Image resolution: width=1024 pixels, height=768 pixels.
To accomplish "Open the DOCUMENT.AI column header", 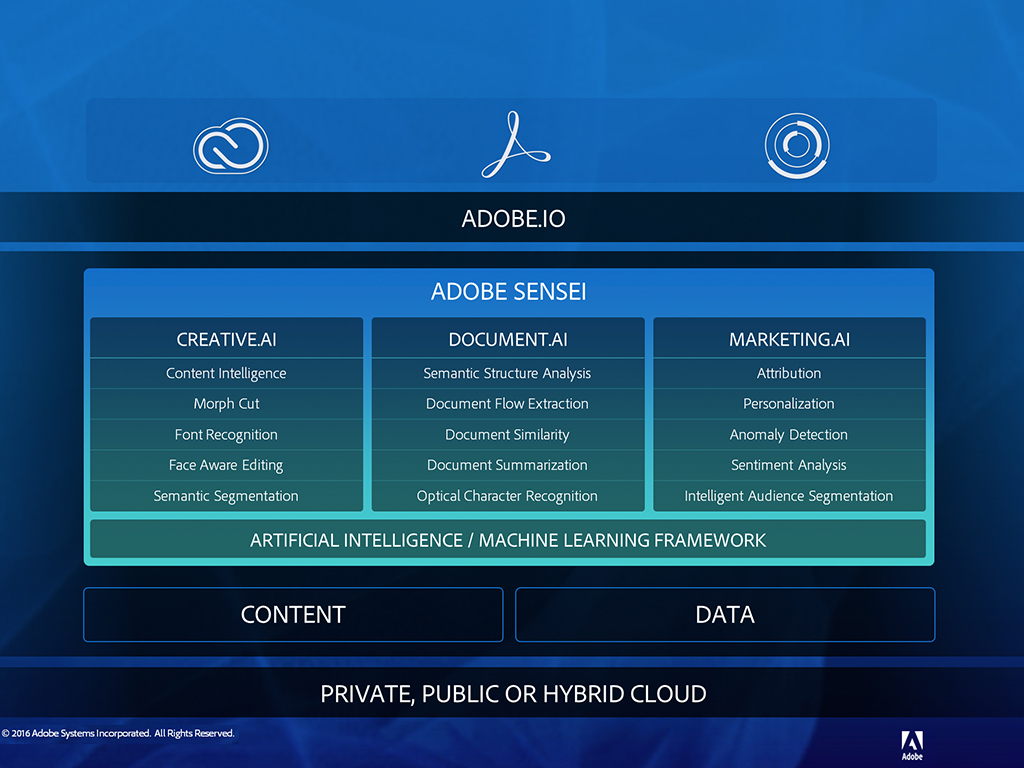I will coord(507,339).
